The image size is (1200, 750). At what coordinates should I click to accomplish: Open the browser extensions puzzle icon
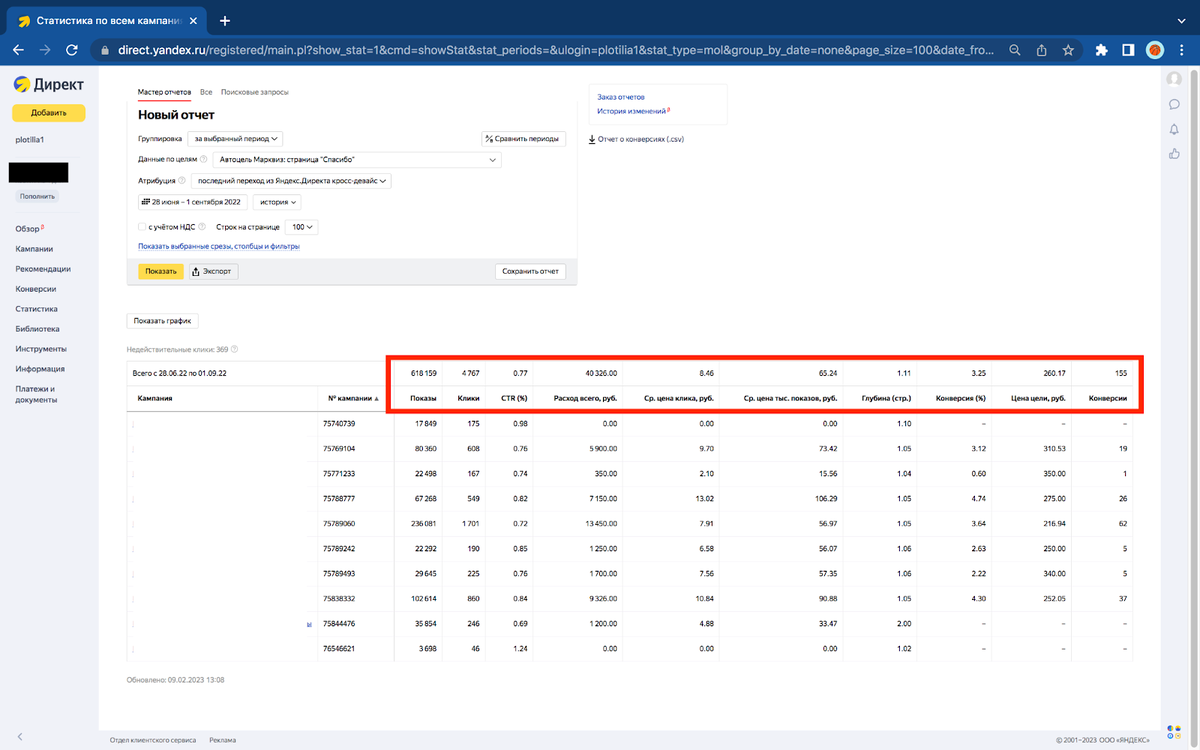[1101, 50]
